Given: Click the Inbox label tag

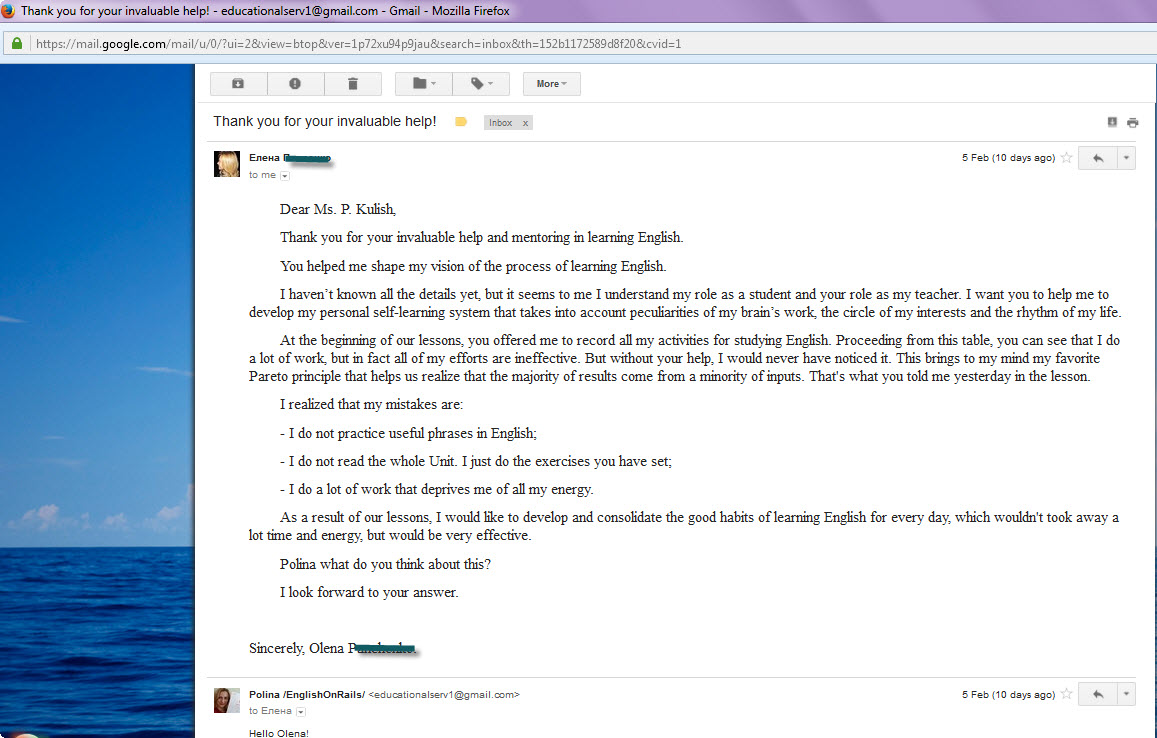Looking at the screenshot, I should tap(500, 123).
